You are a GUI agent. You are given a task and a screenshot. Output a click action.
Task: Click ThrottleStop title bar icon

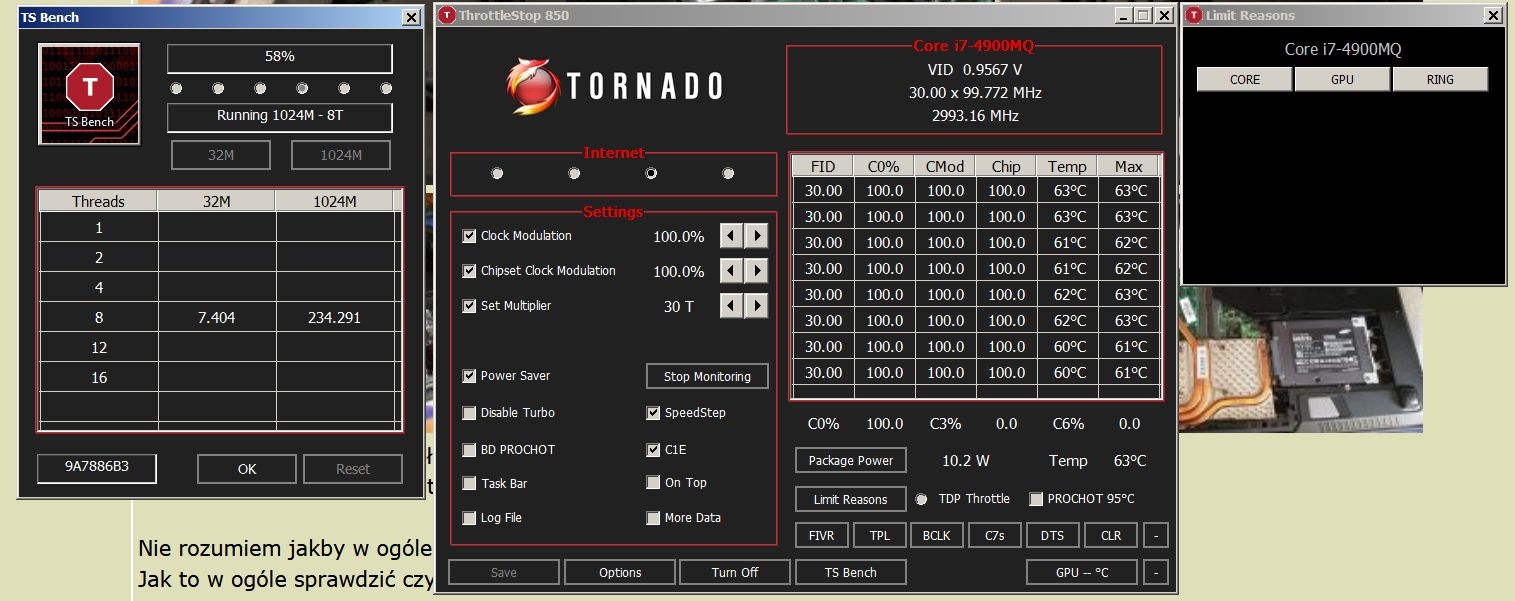click(446, 15)
